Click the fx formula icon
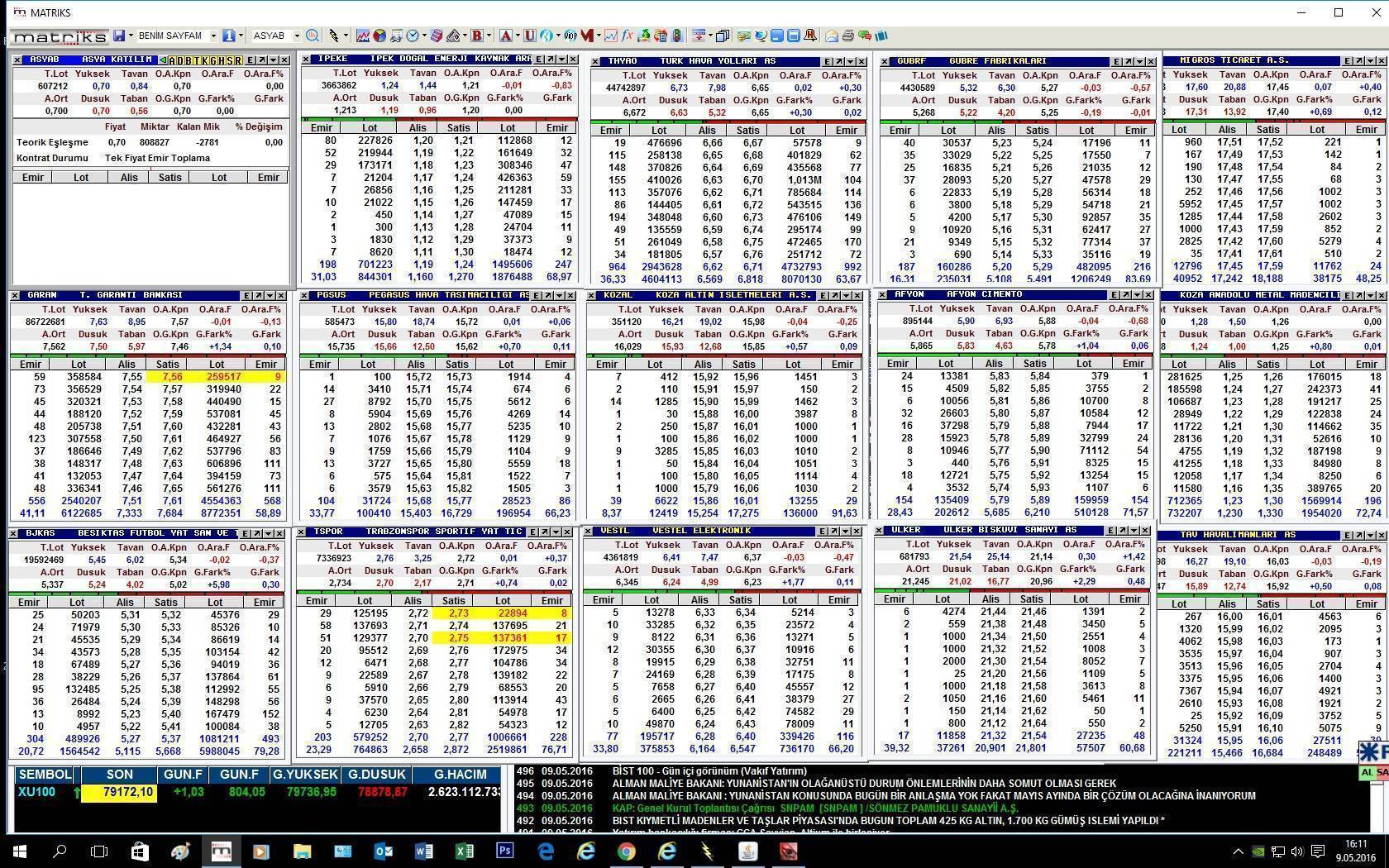 click(x=628, y=36)
